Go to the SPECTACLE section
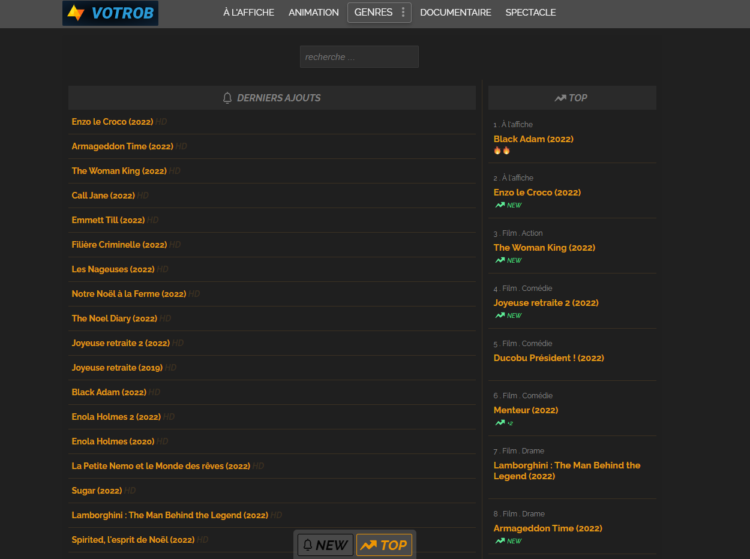 (530, 12)
